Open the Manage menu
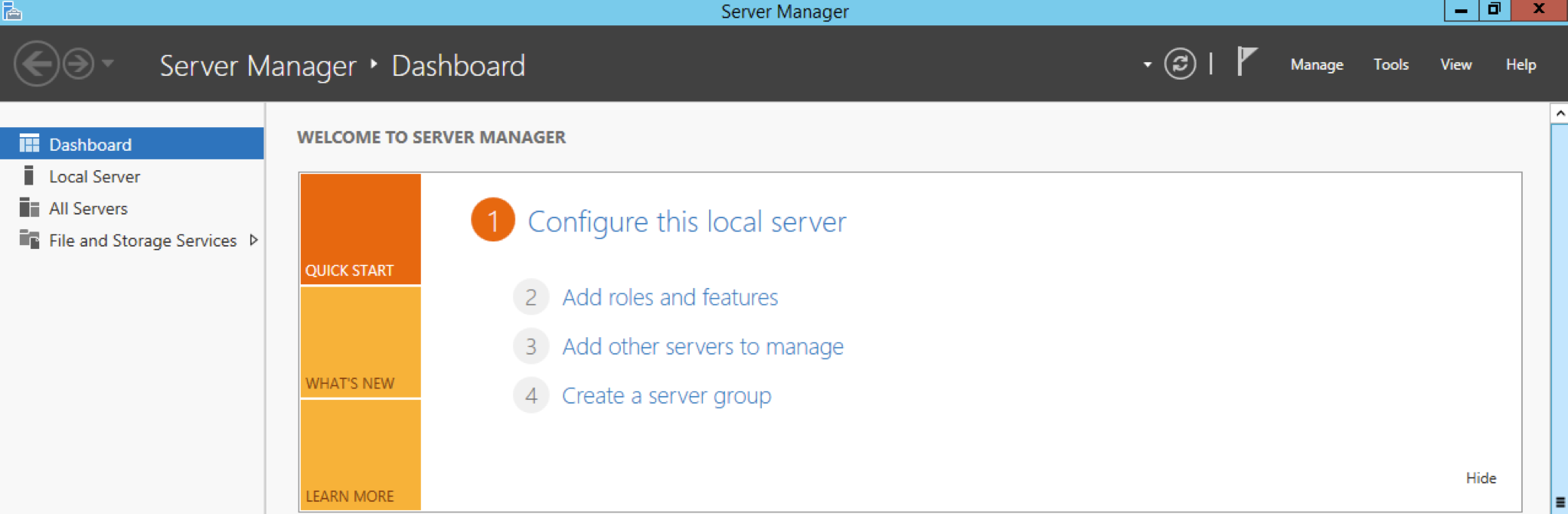Image resolution: width=1568 pixels, height=514 pixels. coord(1316,64)
